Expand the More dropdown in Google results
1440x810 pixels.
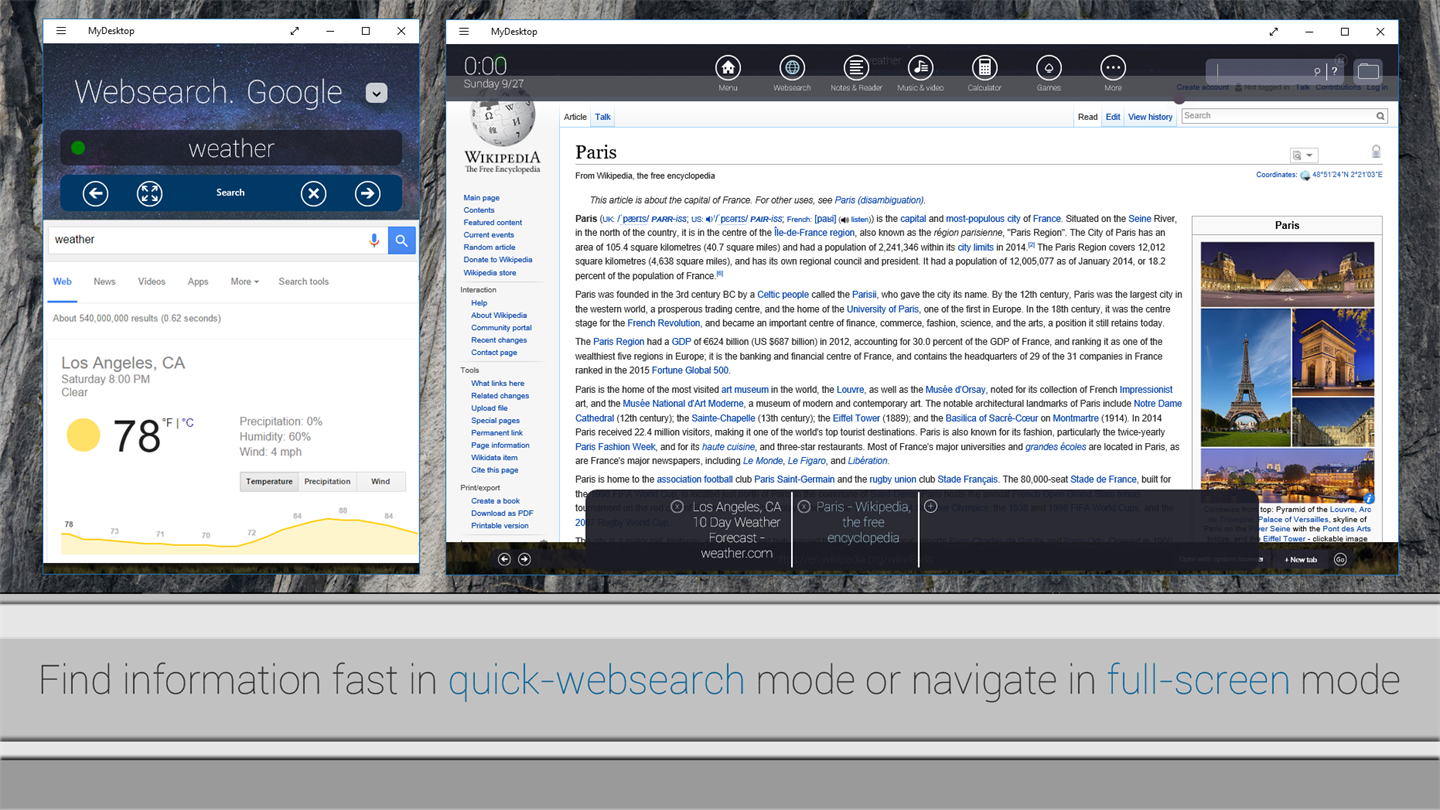click(x=244, y=282)
